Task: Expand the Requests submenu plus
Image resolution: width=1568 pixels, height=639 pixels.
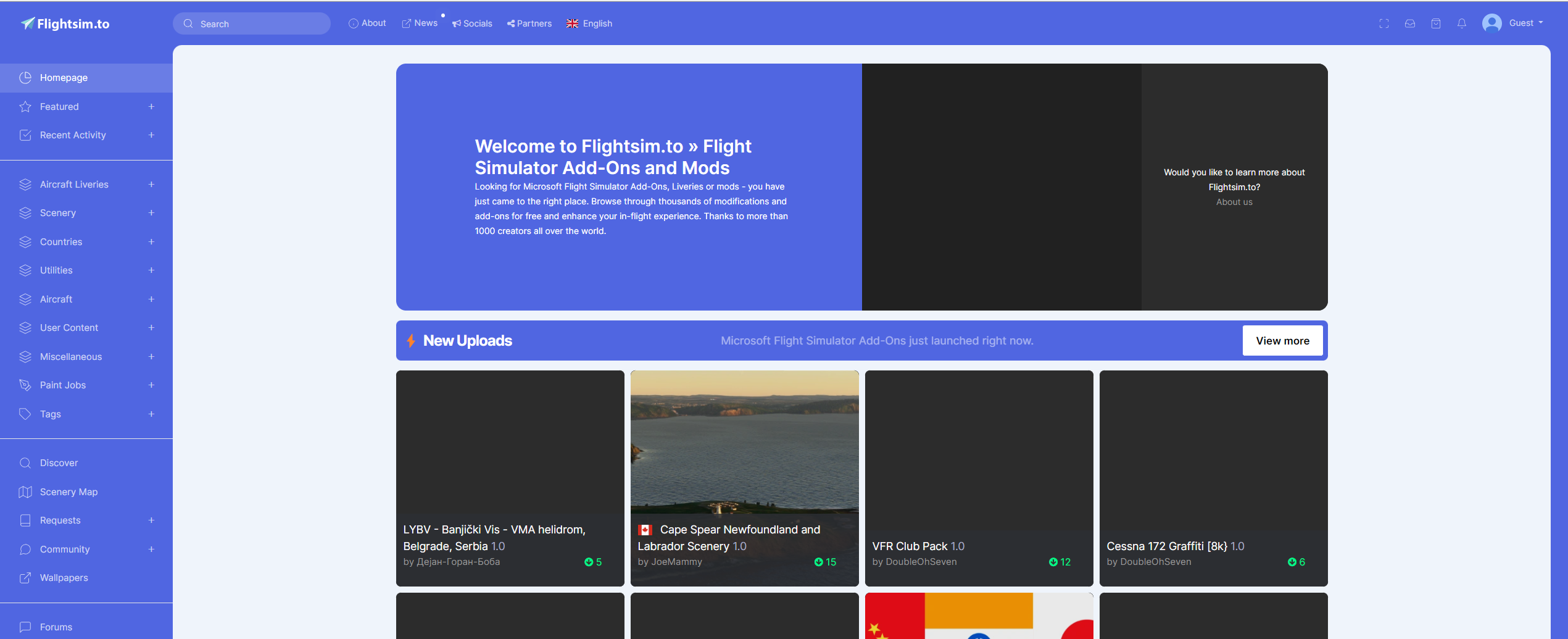Action: 151,520
